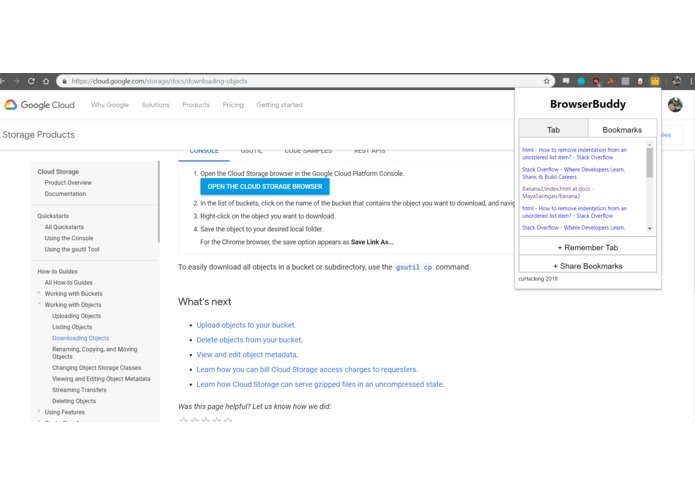The image size is (695, 494).
Task: Open All Quickstarts in sidebar
Action: [x=64, y=227]
